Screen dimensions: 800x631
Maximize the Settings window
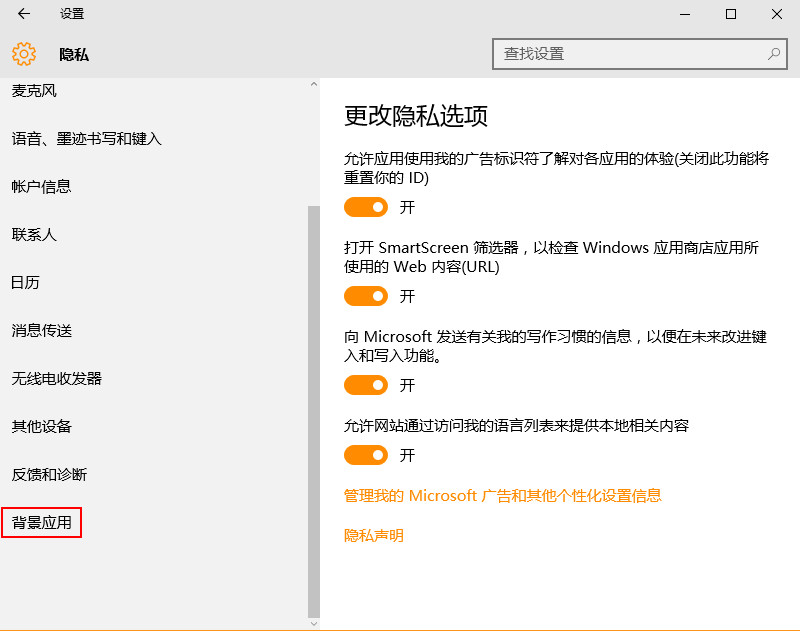coord(731,14)
